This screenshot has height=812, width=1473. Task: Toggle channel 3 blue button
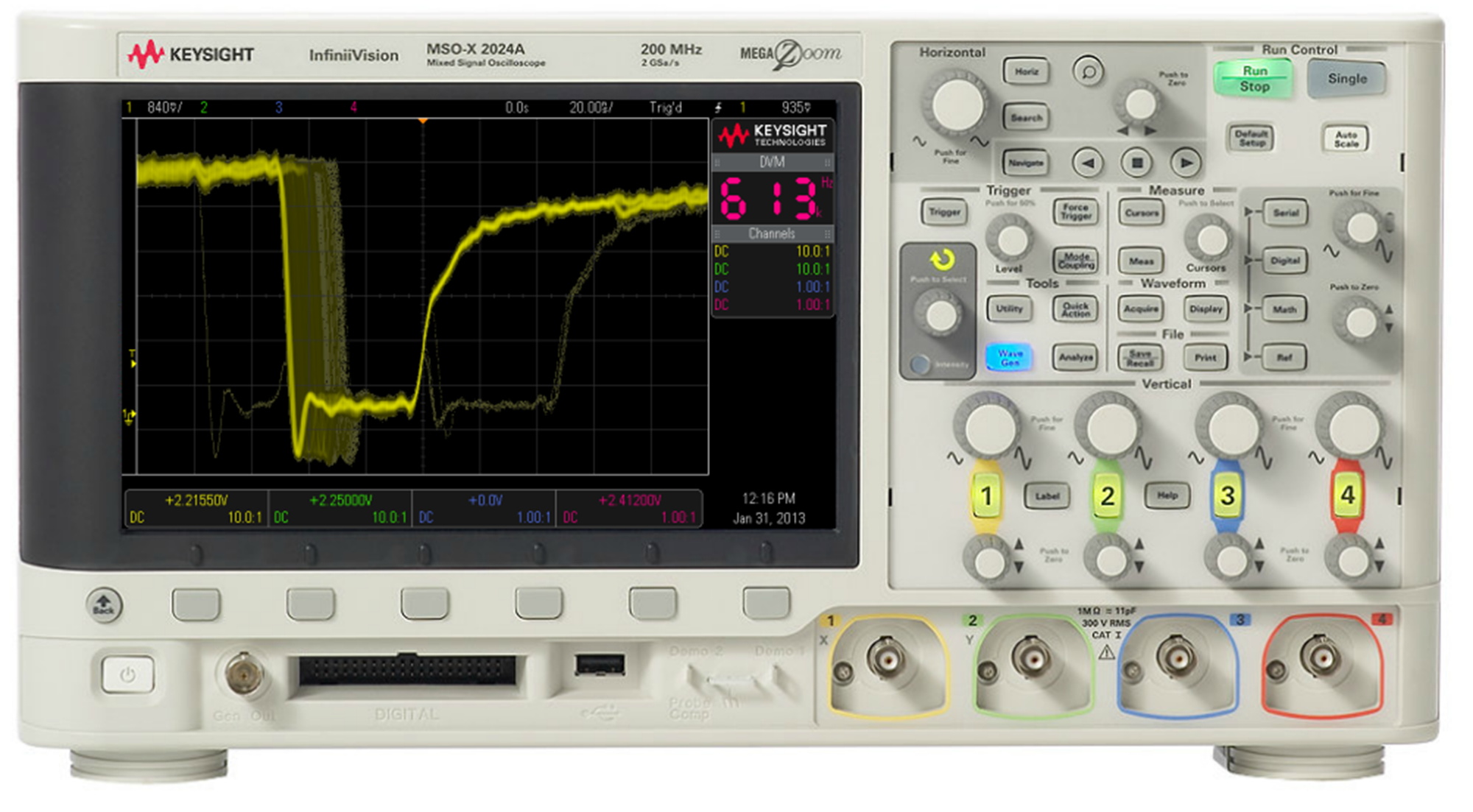click(x=1227, y=495)
